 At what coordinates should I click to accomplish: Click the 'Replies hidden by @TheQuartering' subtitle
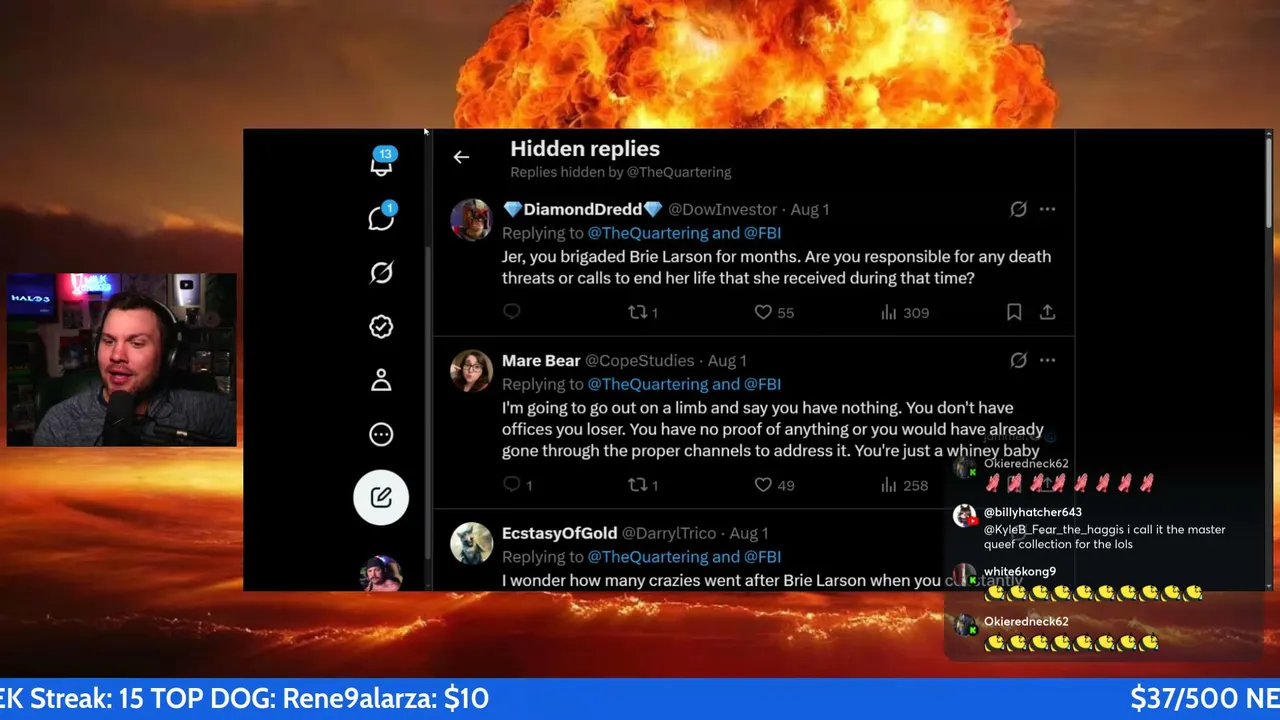pos(621,172)
